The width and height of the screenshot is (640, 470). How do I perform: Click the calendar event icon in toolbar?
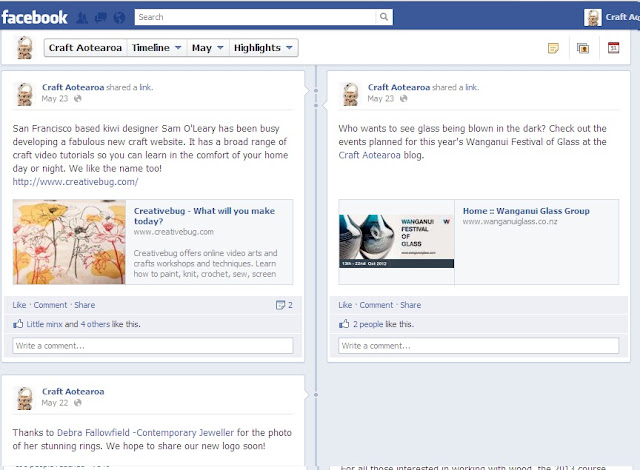[x=613, y=48]
